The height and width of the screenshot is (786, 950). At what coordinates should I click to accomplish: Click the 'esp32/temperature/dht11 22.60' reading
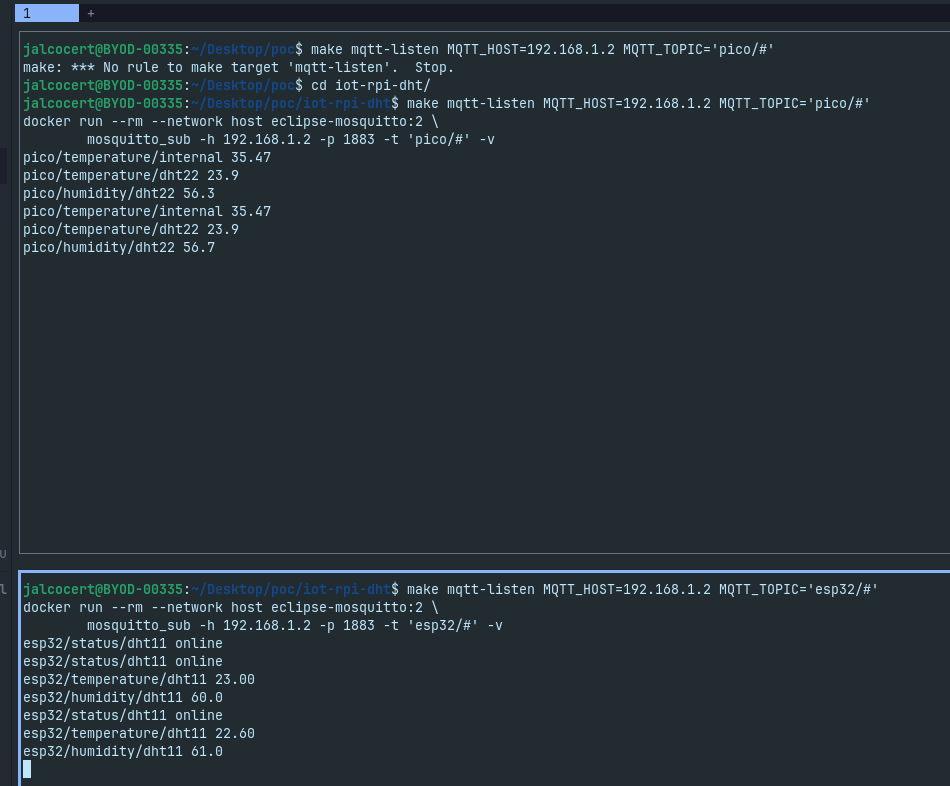pyautogui.click(x=139, y=733)
